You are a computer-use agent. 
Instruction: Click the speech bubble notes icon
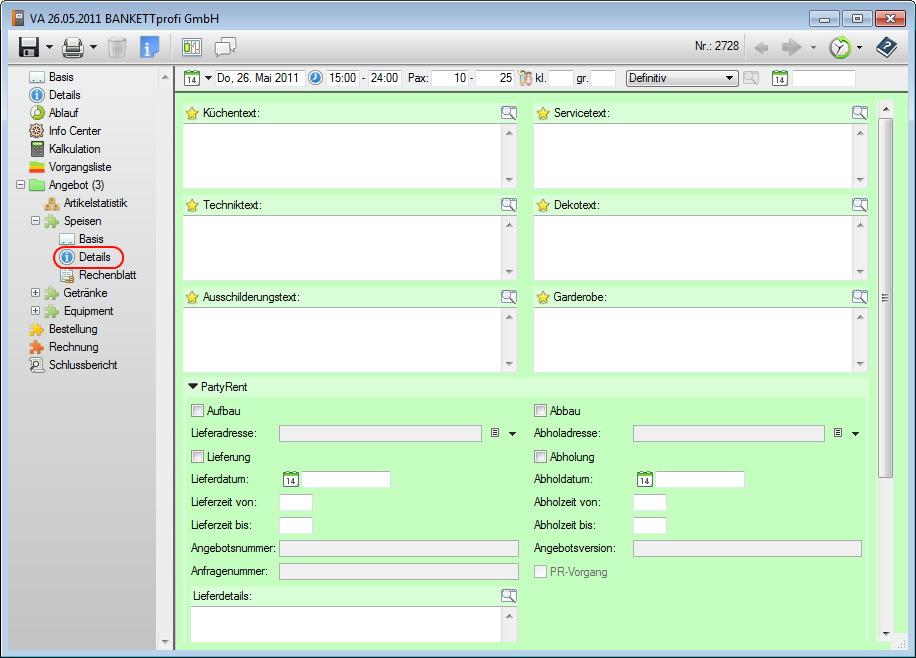click(225, 47)
